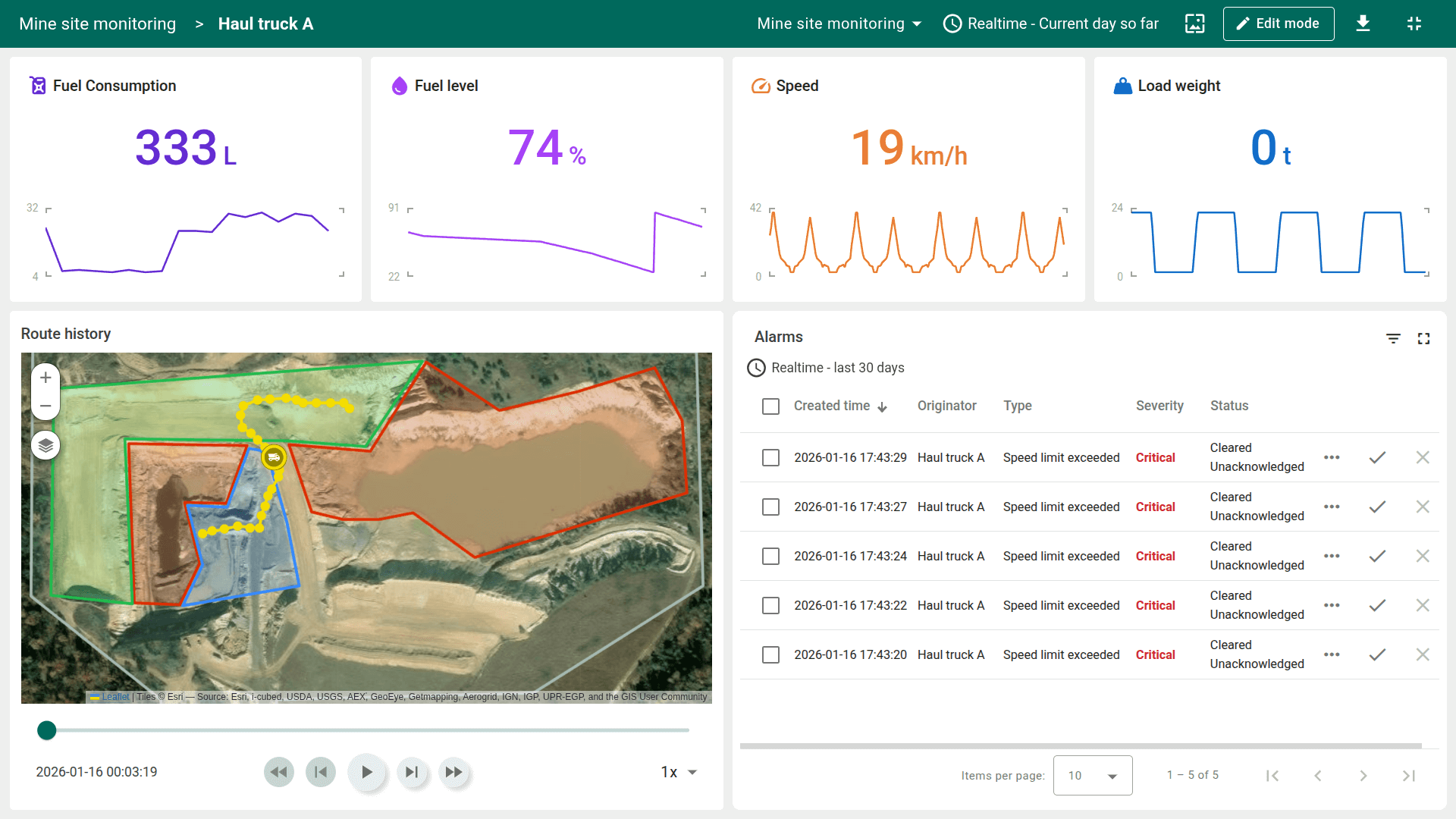Select all alarms with the header checkbox
This screenshot has height=819, width=1456.
tap(770, 406)
